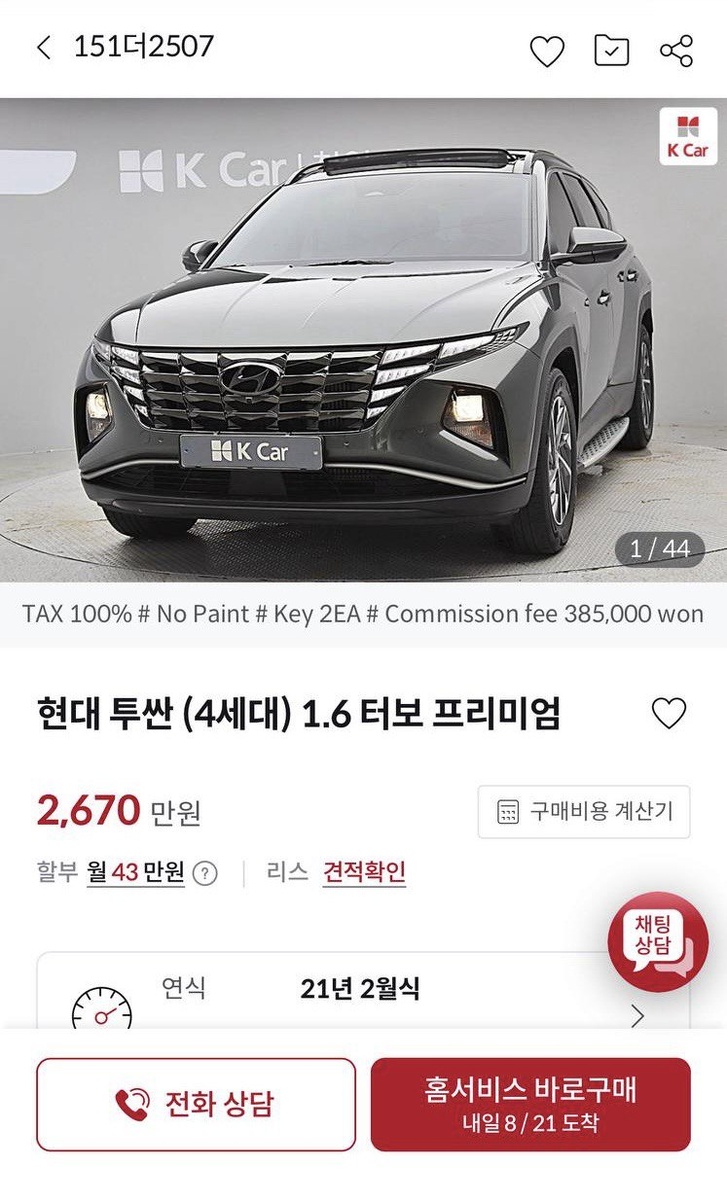Open the 견적확인 lease quote link
The height and width of the screenshot is (1200, 727).
click(364, 872)
